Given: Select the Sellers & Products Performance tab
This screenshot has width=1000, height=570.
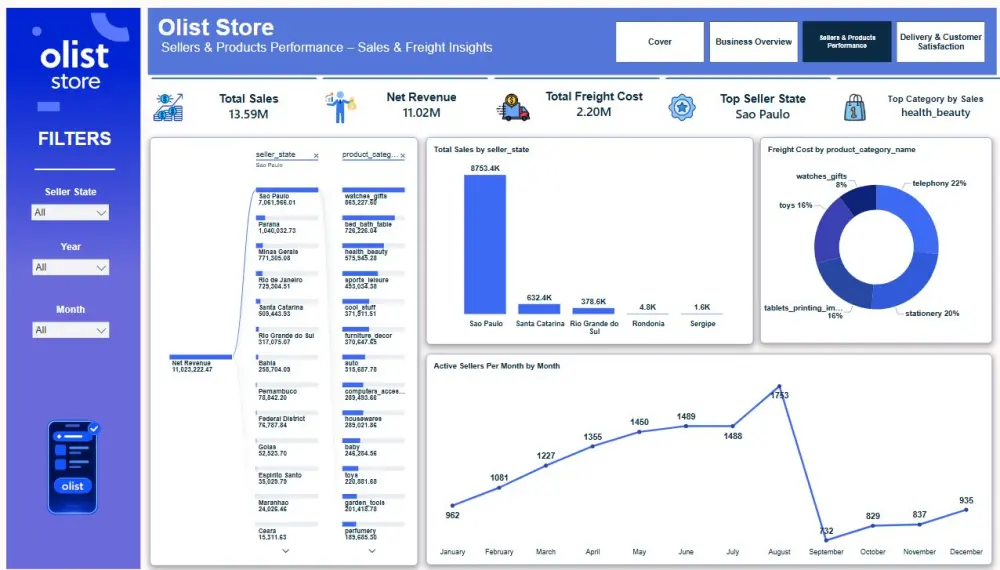Looking at the screenshot, I should [847, 41].
